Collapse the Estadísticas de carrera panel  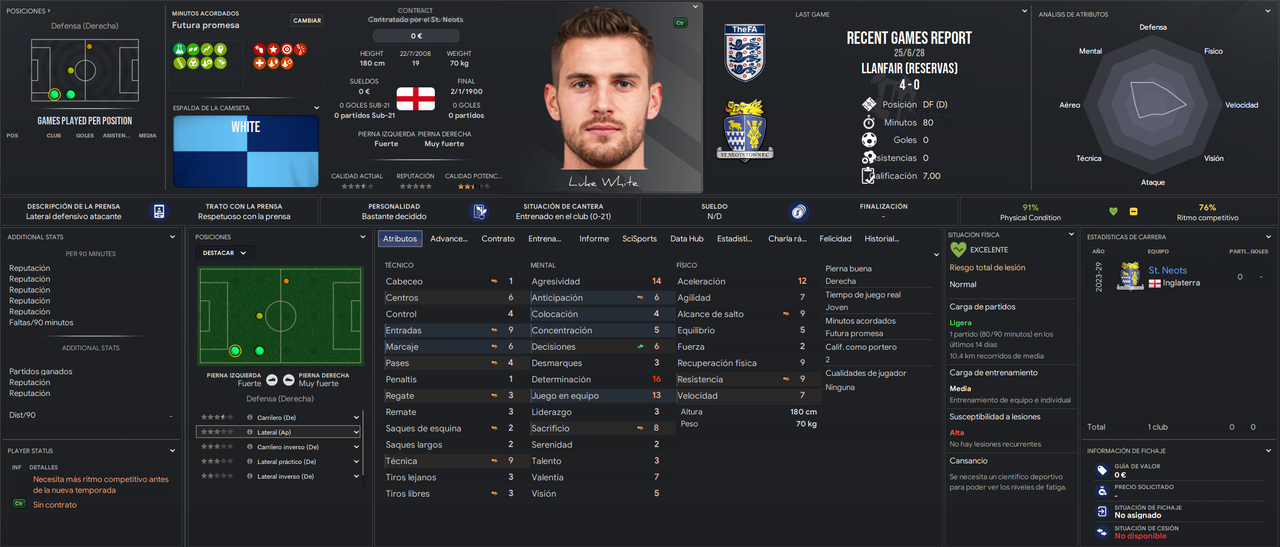pyautogui.click(x=1270, y=236)
